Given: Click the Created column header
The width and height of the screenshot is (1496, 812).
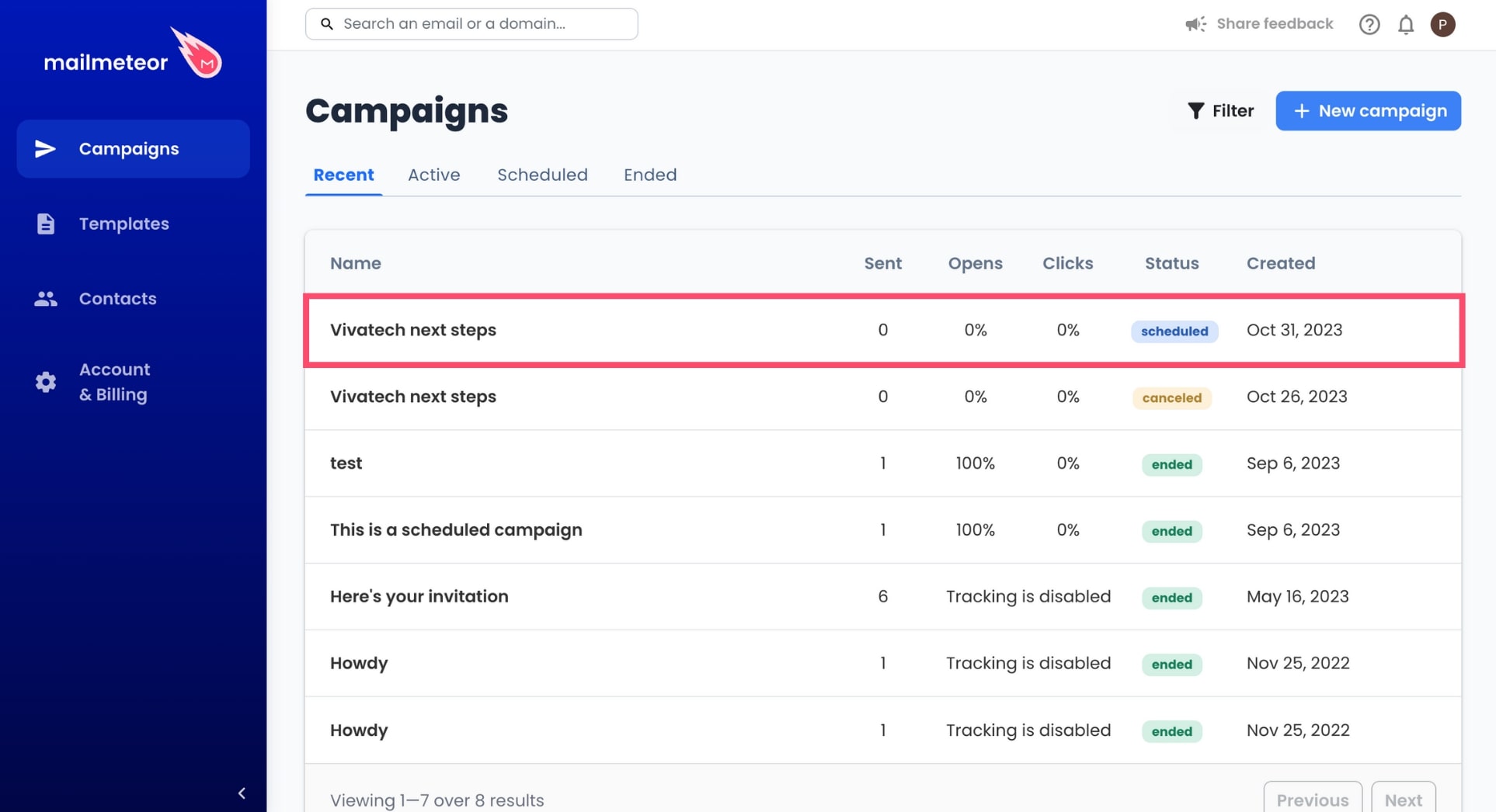Looking at the screenshot, I should coord(1281,263).
